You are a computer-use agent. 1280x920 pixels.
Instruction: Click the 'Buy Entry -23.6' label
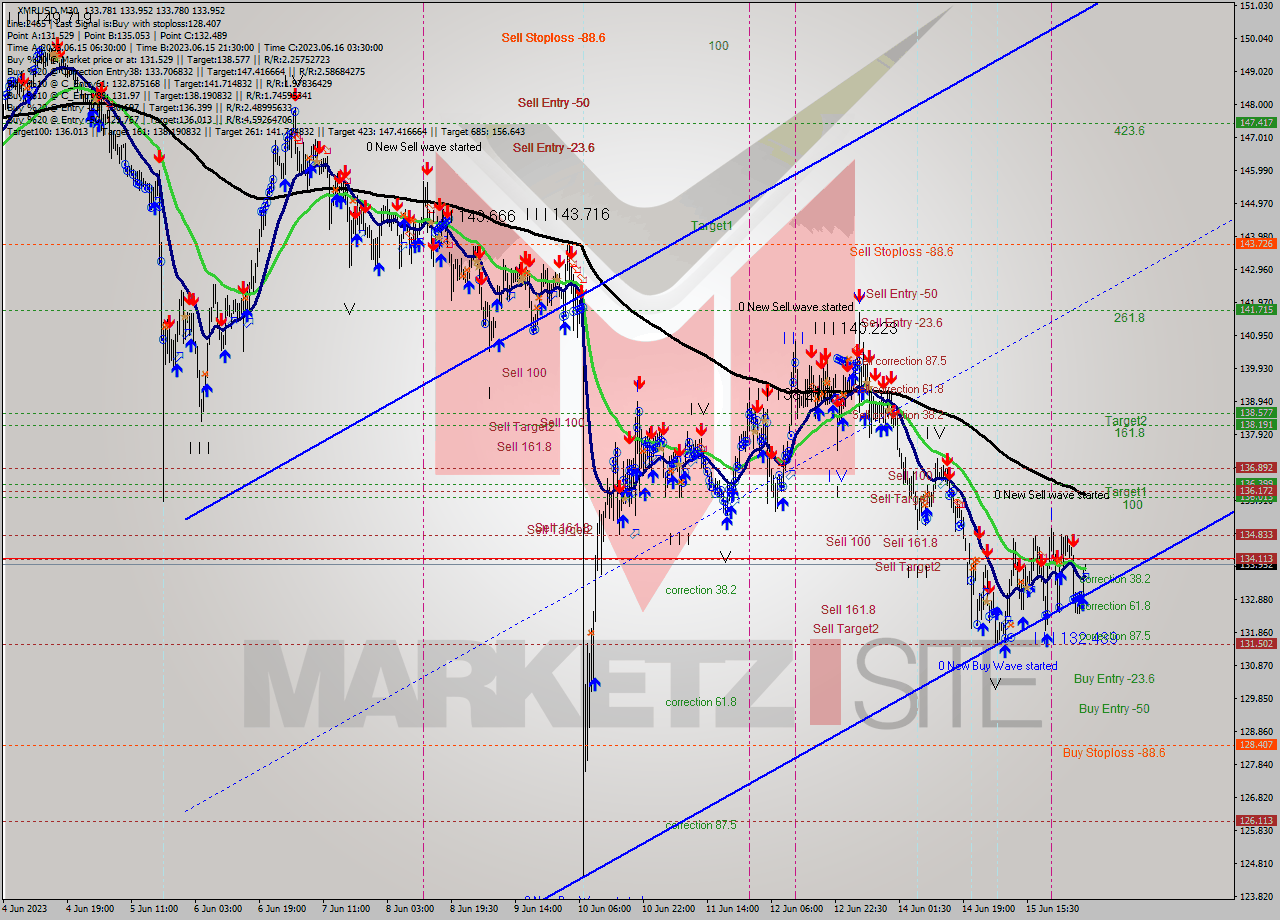(x=1114, y=679)
